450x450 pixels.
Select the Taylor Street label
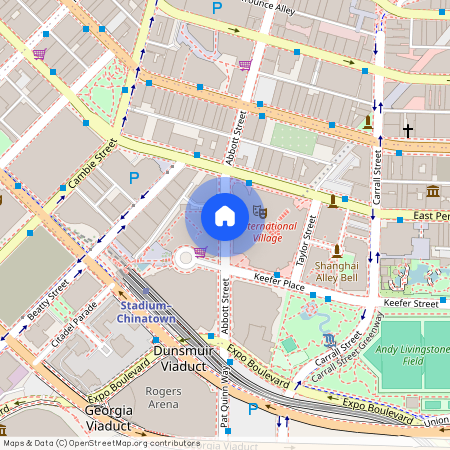point(306,241)
